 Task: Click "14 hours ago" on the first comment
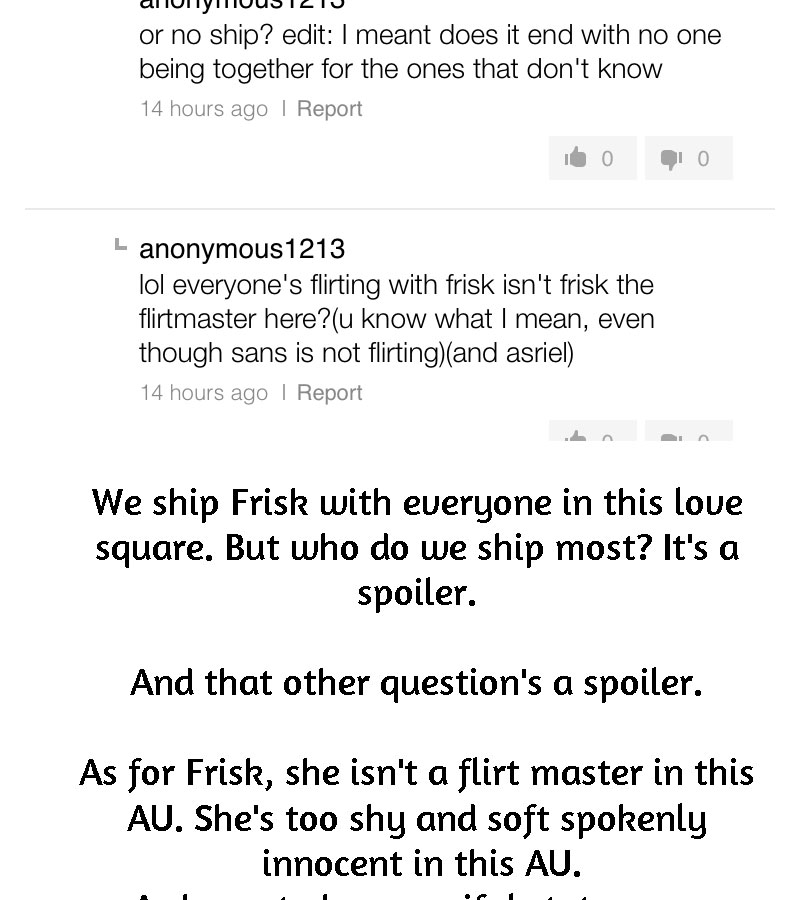click(x=204, y=108)
